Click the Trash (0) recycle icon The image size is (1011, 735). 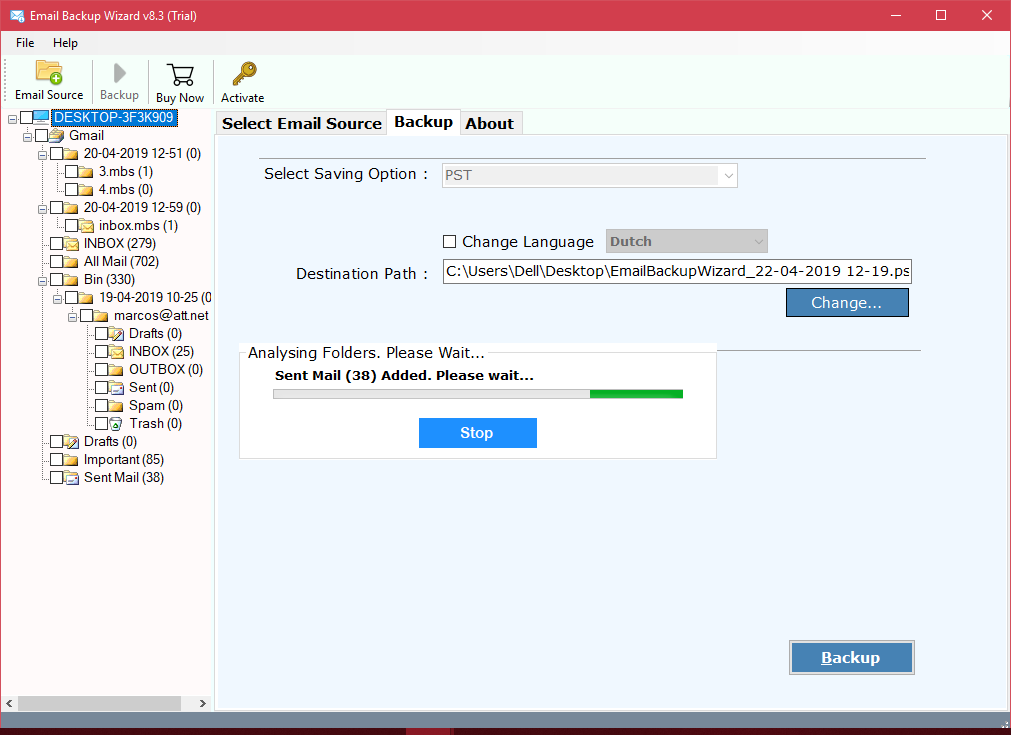pos(116,424)
